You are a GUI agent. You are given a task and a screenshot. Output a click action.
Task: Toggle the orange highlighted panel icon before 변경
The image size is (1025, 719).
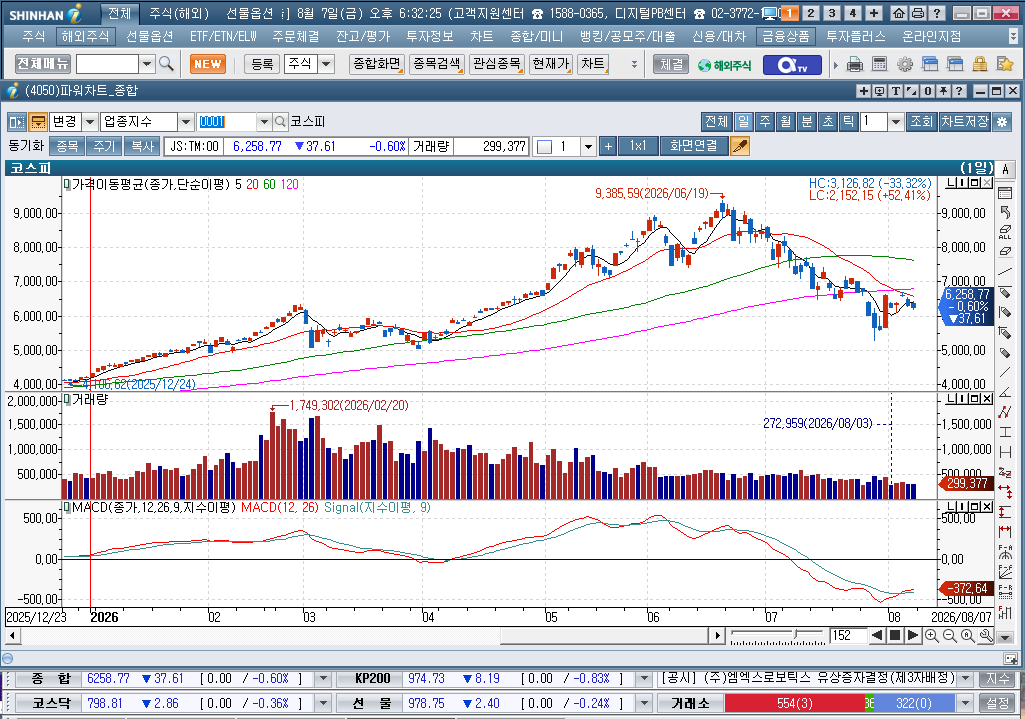38,122
